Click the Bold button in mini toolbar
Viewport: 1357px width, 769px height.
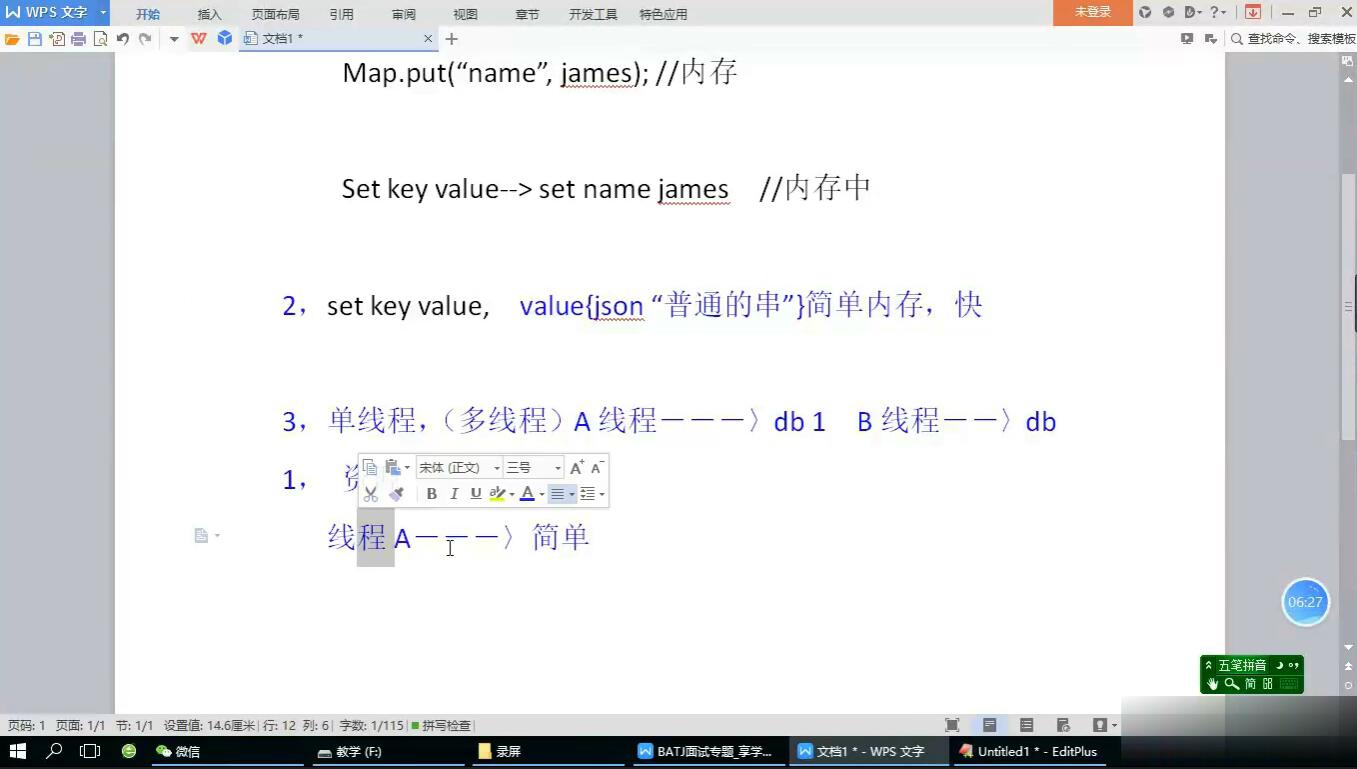[431, 494]
